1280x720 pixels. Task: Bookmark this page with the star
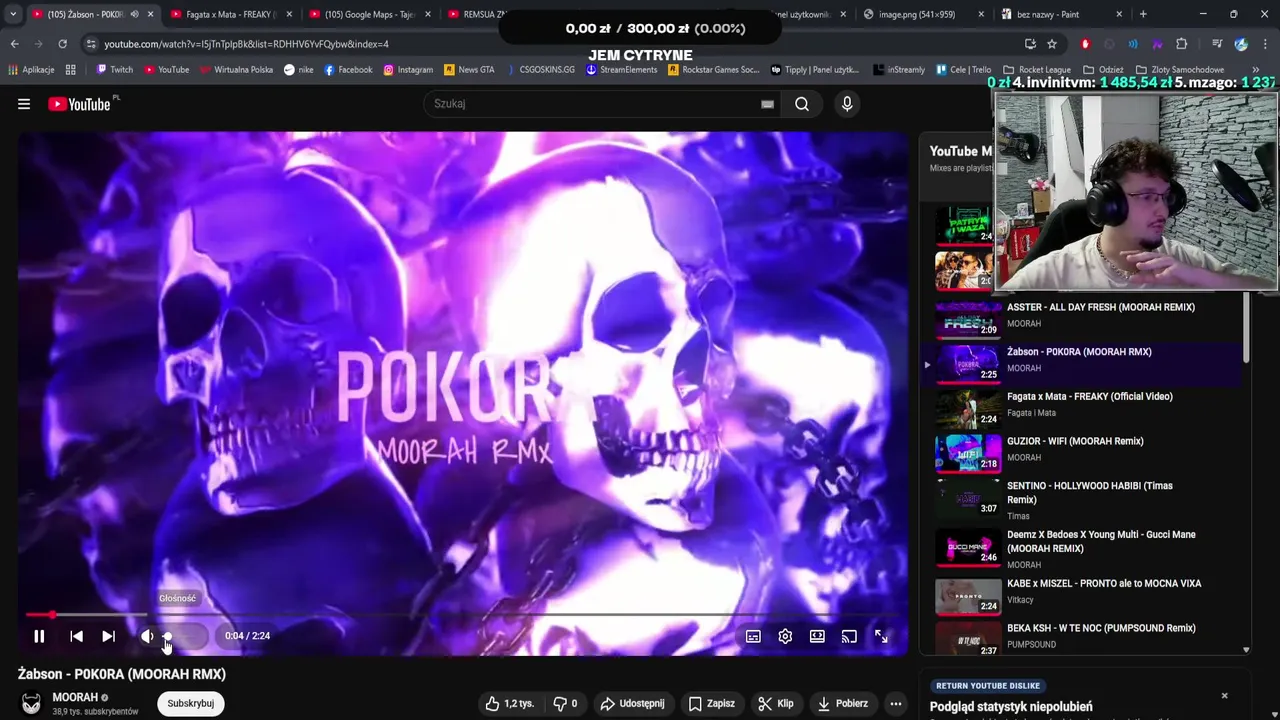pos(1052,44)
